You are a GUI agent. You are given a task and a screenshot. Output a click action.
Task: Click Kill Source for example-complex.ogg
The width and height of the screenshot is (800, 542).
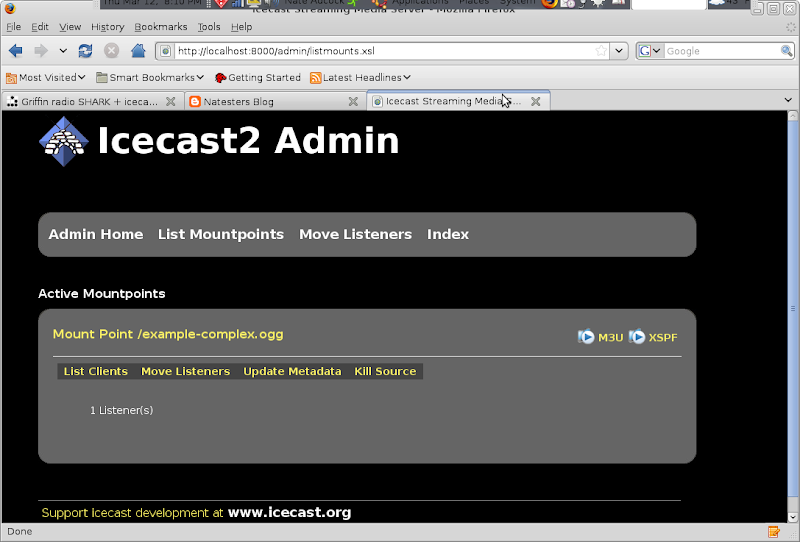click(385, 372)
